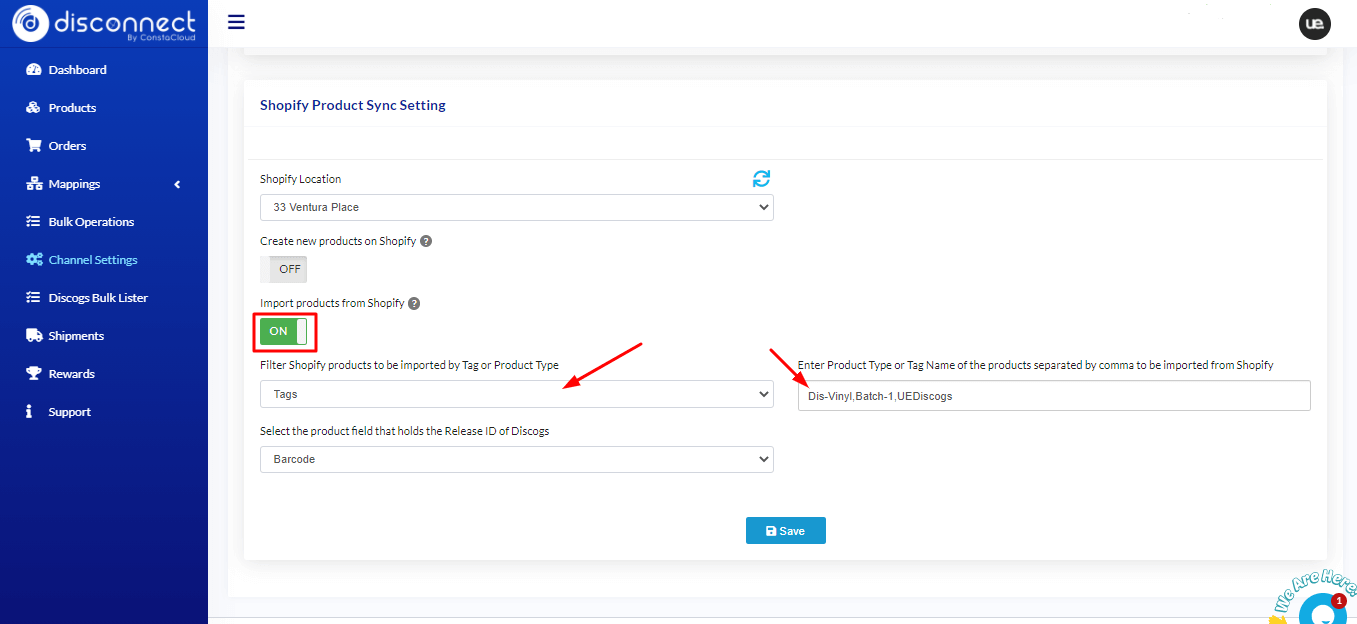Click the Save button
1357x624 pixels.
pos(786,531)
